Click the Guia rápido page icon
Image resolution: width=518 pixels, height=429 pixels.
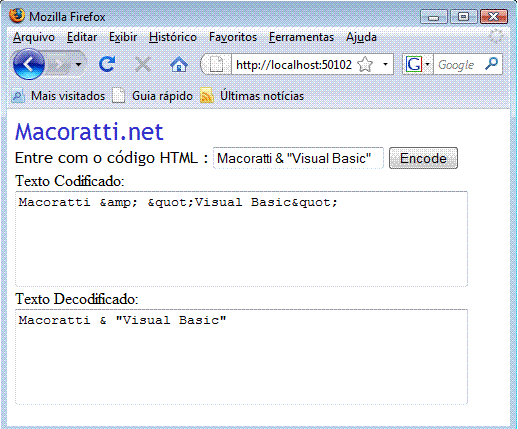click(118, 96)
